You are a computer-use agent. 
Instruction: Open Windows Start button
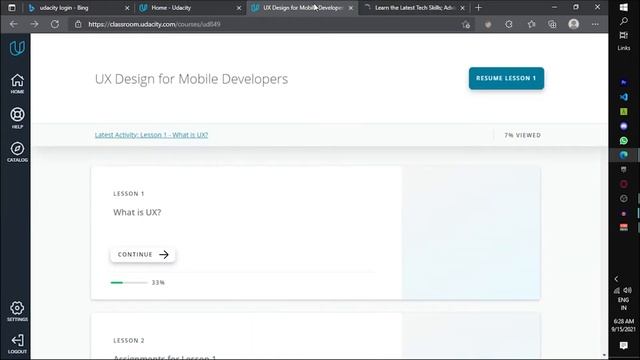(624, 7)
